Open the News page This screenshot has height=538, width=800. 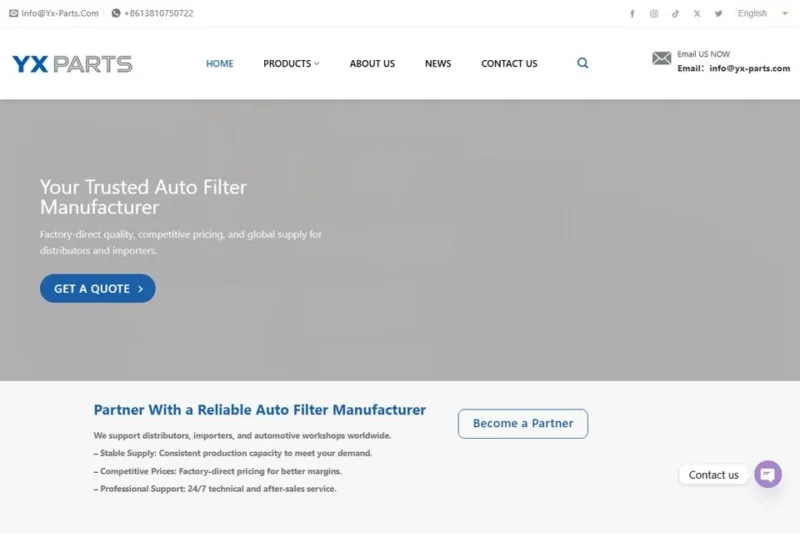pos(438,63)
